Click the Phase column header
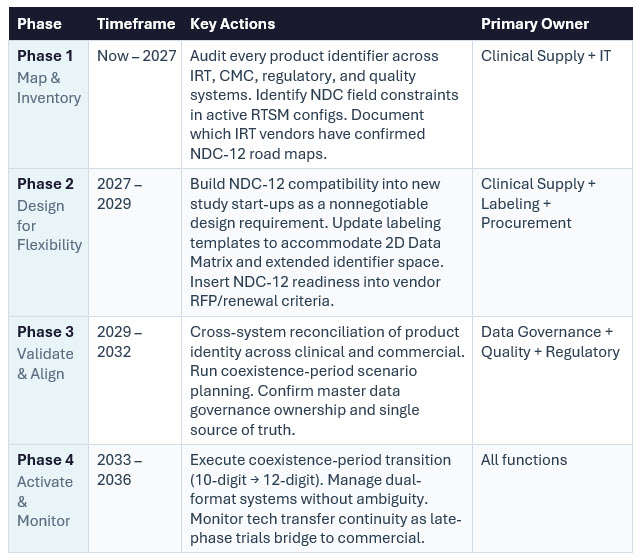636x558 pixels. [39, 23]
